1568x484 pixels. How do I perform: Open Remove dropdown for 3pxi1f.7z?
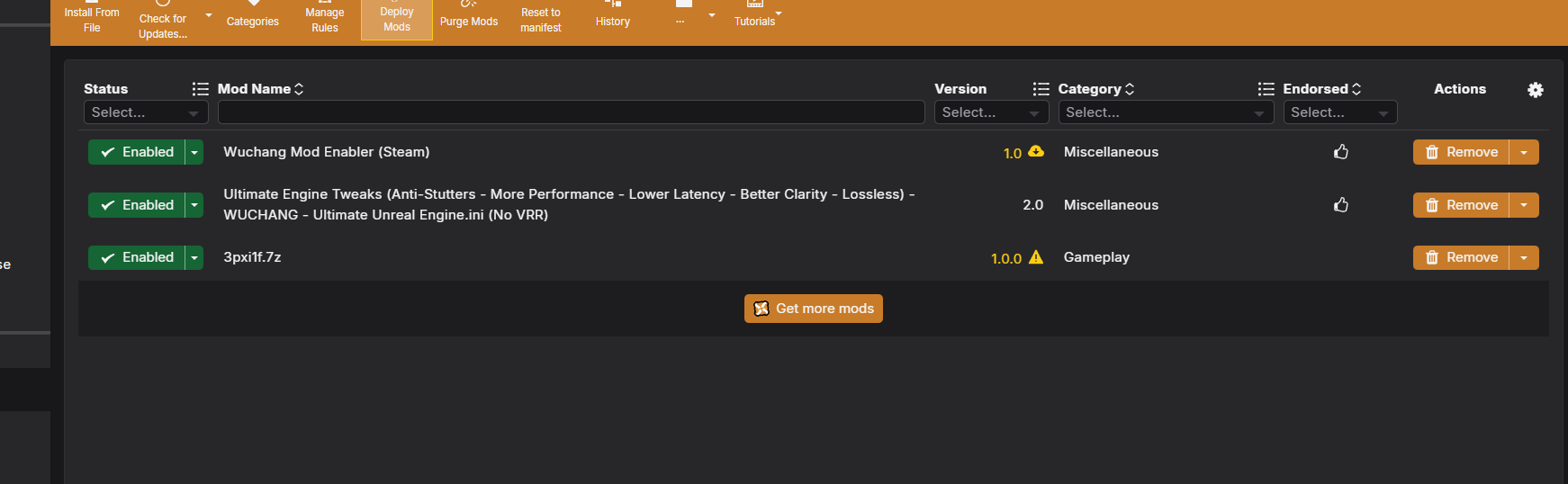[x=1524, y=257]
